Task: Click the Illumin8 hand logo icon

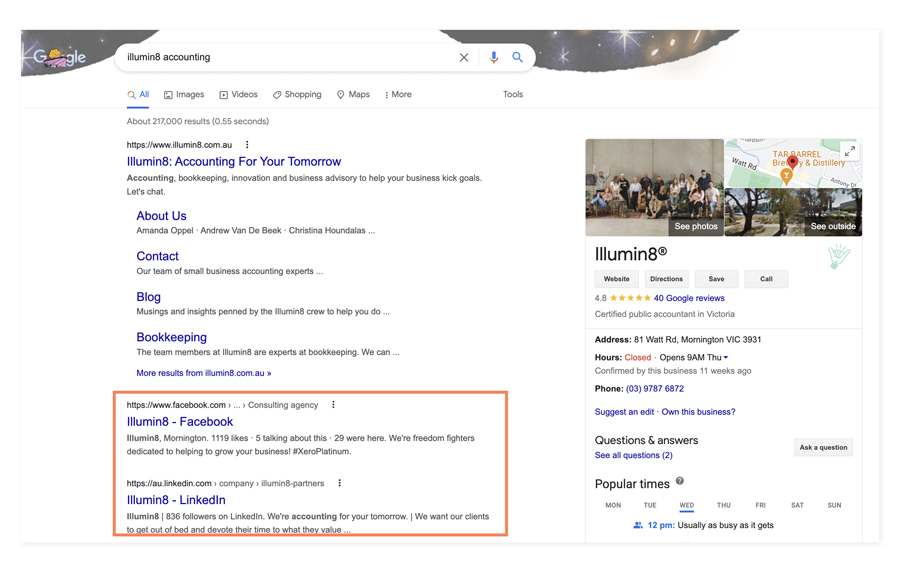Action: 840,256
